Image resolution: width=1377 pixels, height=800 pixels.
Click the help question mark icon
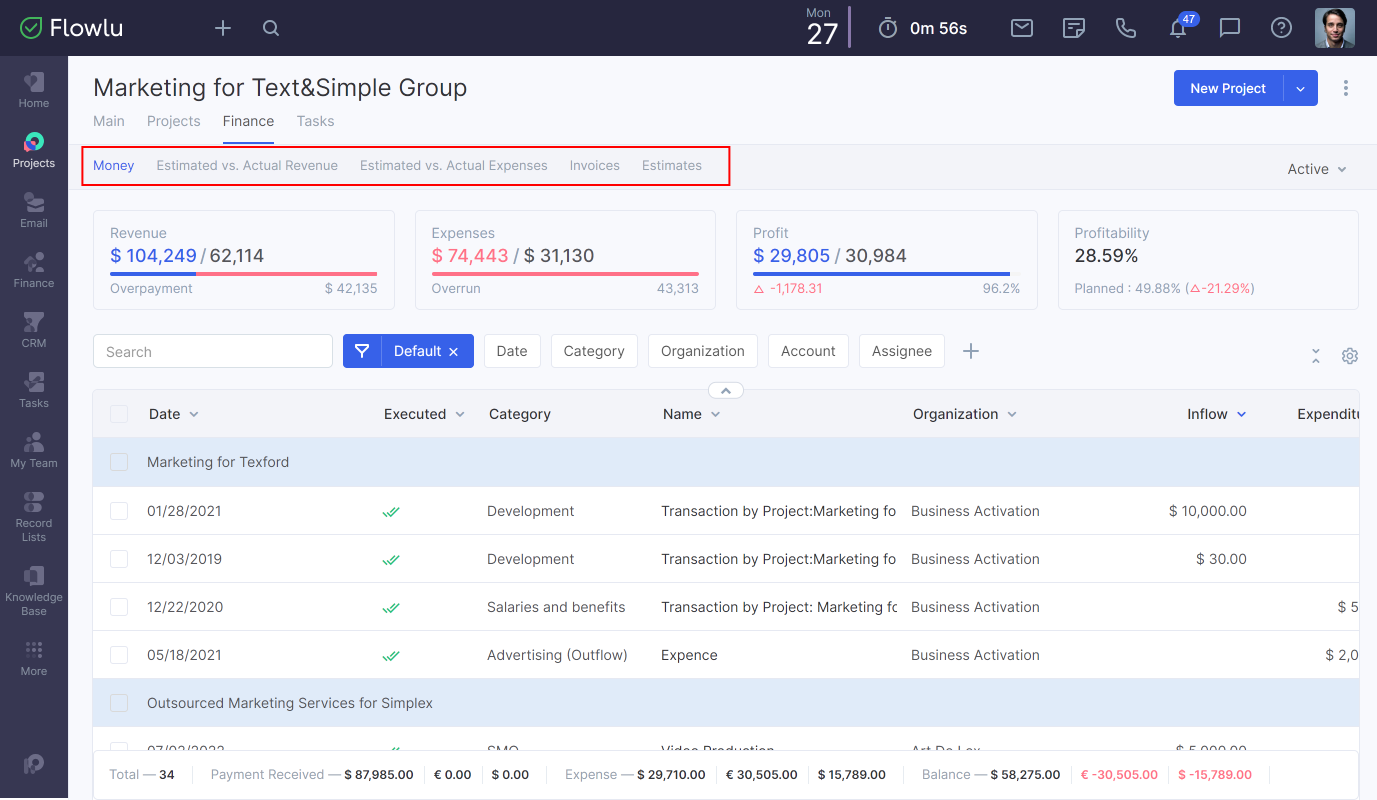point(1282,28)
